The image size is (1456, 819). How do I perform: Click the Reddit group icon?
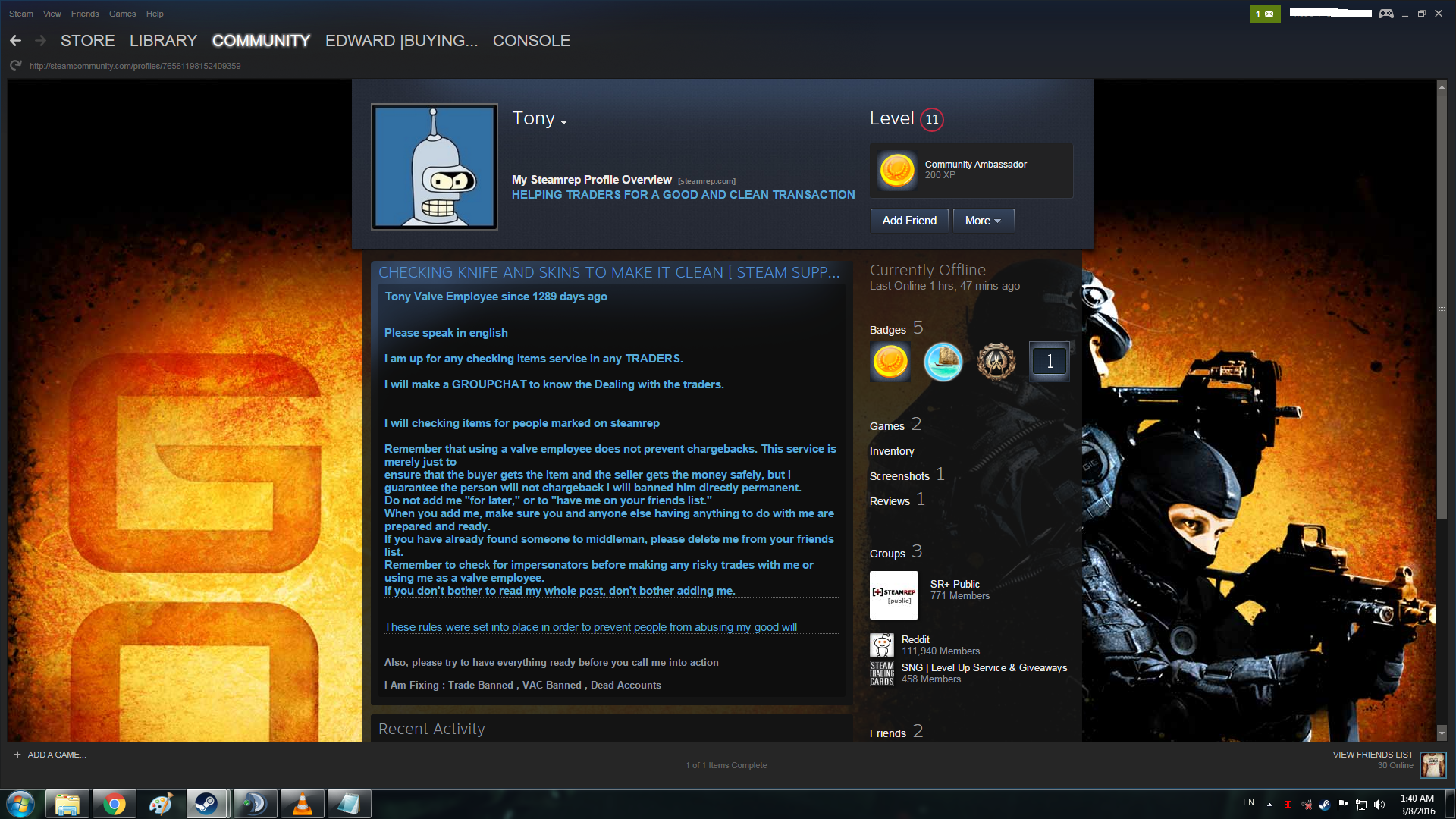pos(881,645)
